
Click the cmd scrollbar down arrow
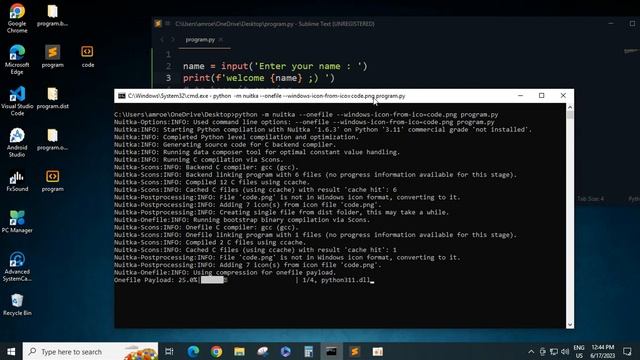[x=570, y=324]
